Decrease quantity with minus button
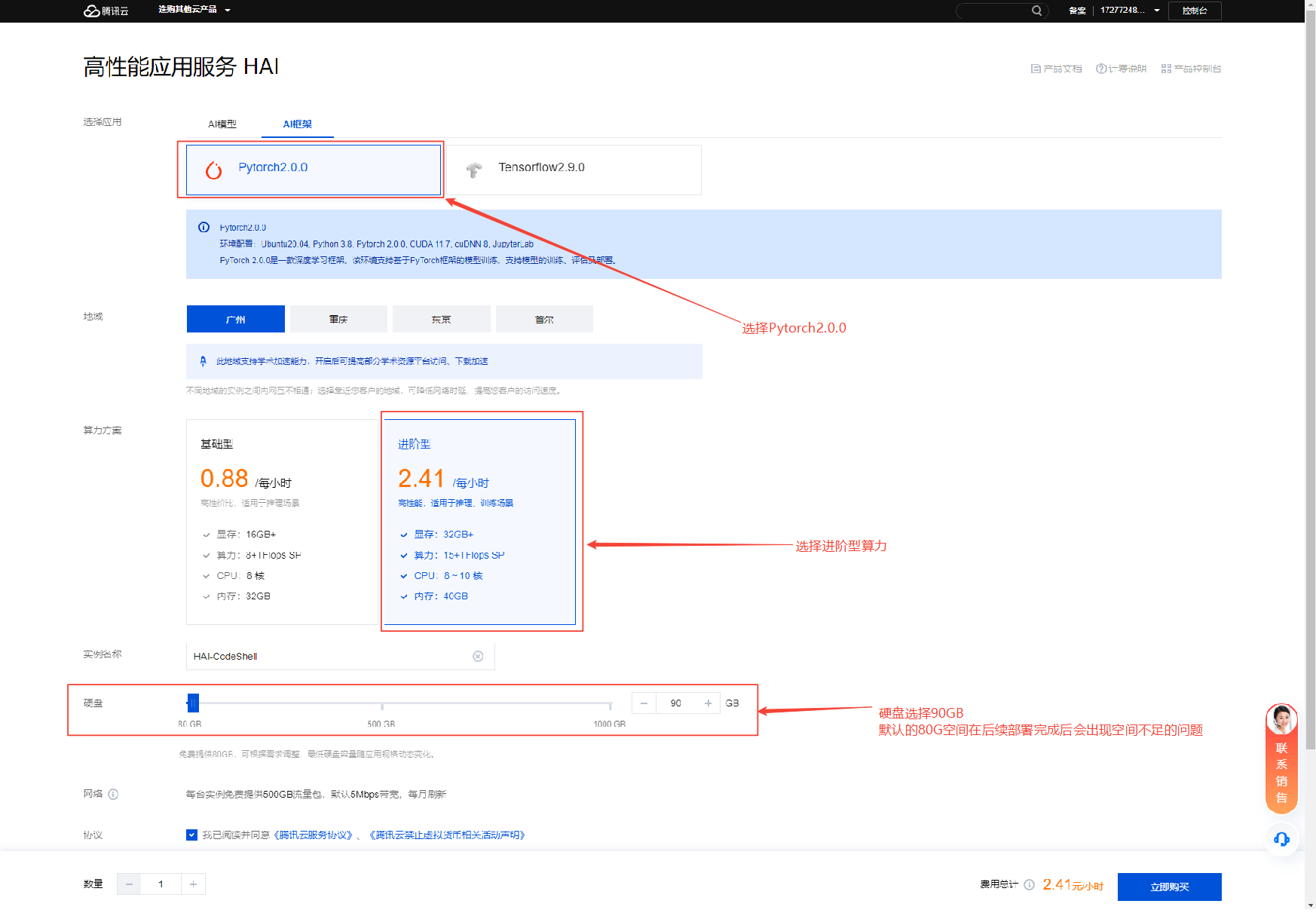 pyautogui.click(x=129, y=884)
